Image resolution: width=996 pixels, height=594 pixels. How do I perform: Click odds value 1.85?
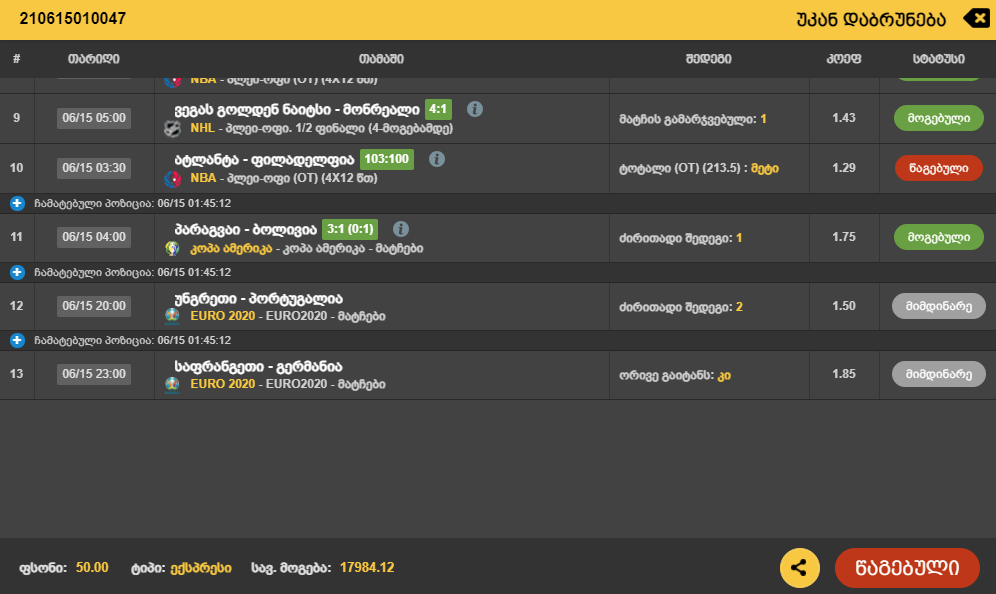click(844, 374)
